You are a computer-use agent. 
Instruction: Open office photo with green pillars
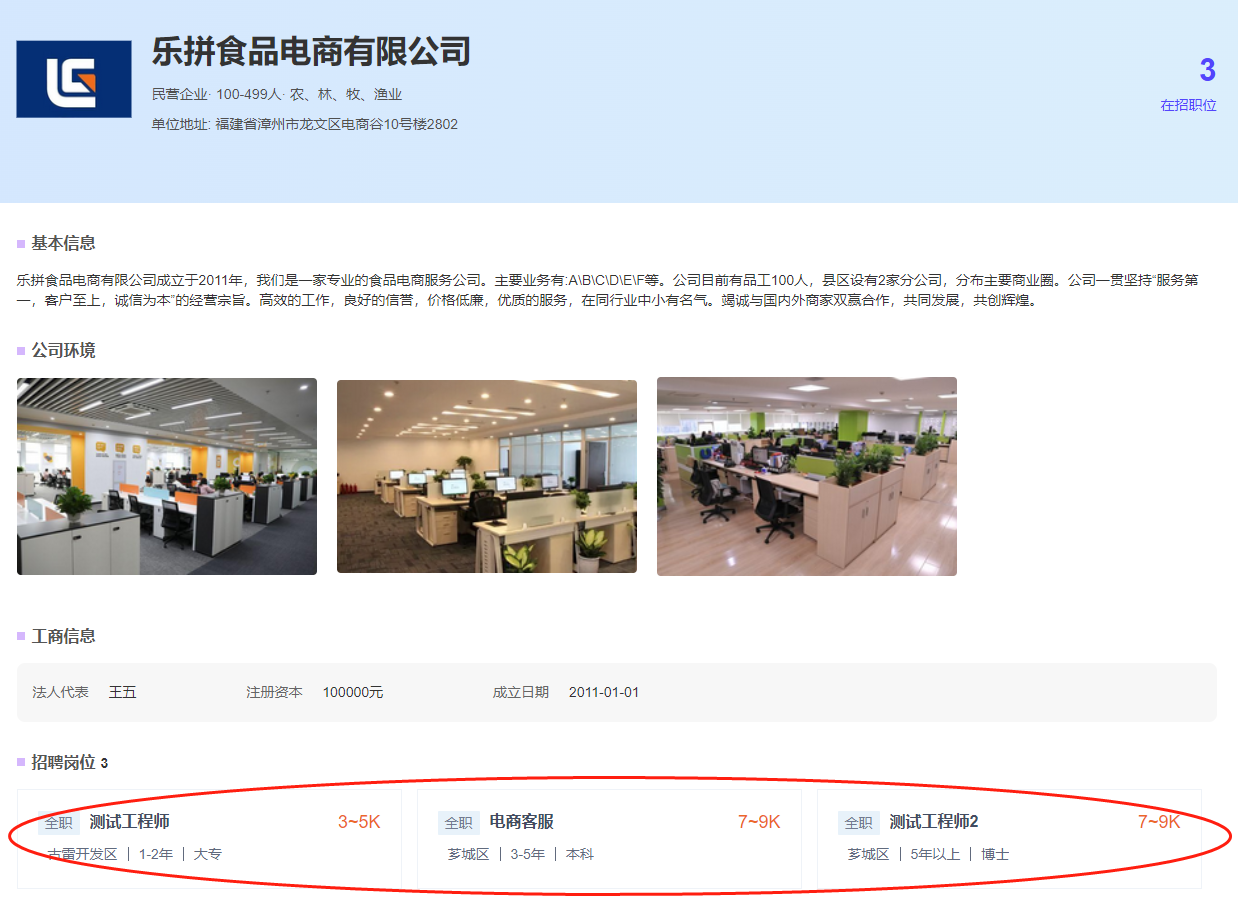tap(807, 476)
